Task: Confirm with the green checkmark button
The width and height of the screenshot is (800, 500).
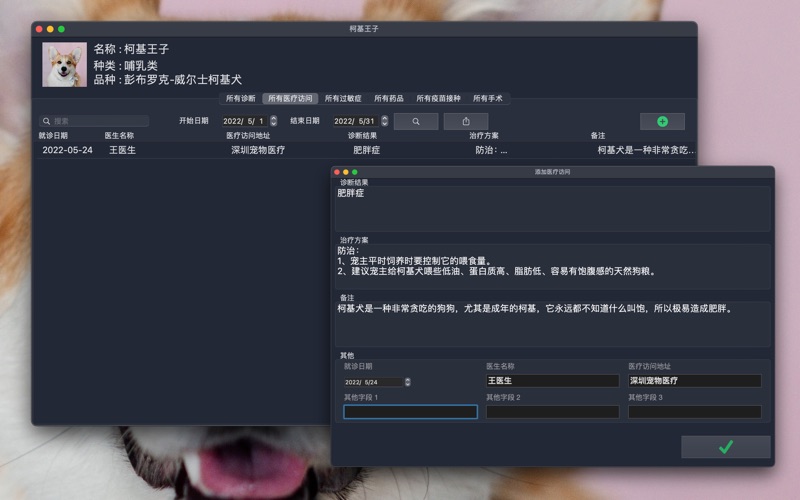Action: coord(726,447)
